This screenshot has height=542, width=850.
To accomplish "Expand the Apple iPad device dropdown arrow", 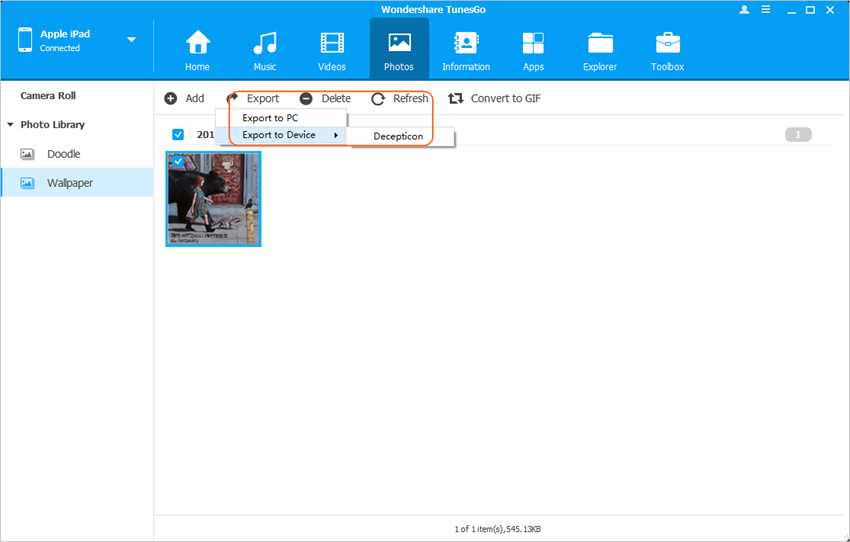I will point(132,40).
